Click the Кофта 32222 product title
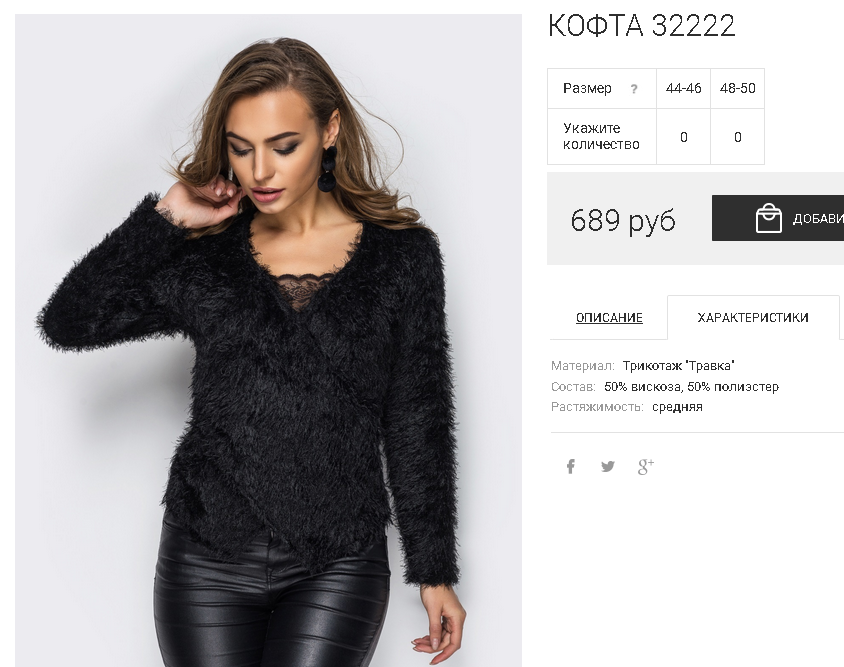The width and height of the screenshot is (844, 667). (x=642, y=25)
